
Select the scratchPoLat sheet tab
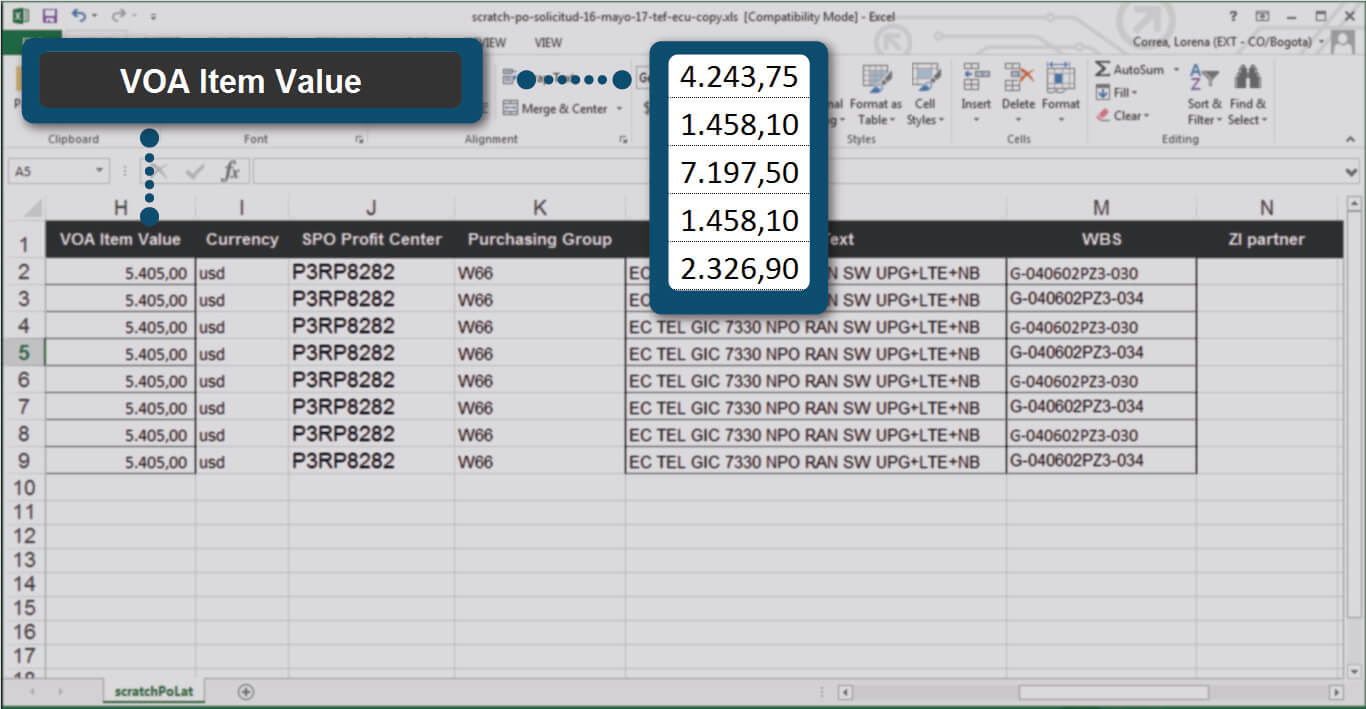point(154,691)
